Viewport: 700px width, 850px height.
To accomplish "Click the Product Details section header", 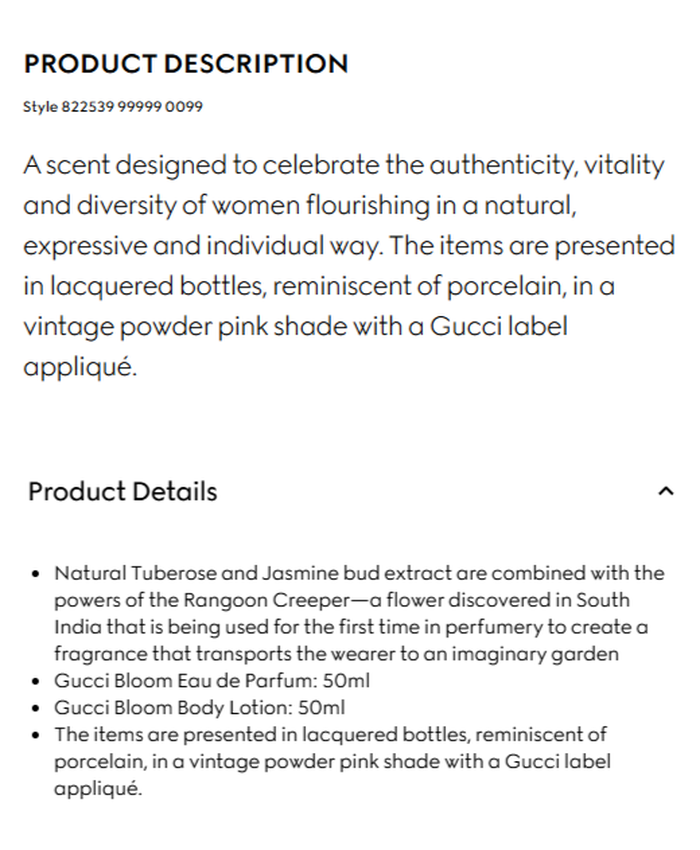I will click(x=122, y=491).
